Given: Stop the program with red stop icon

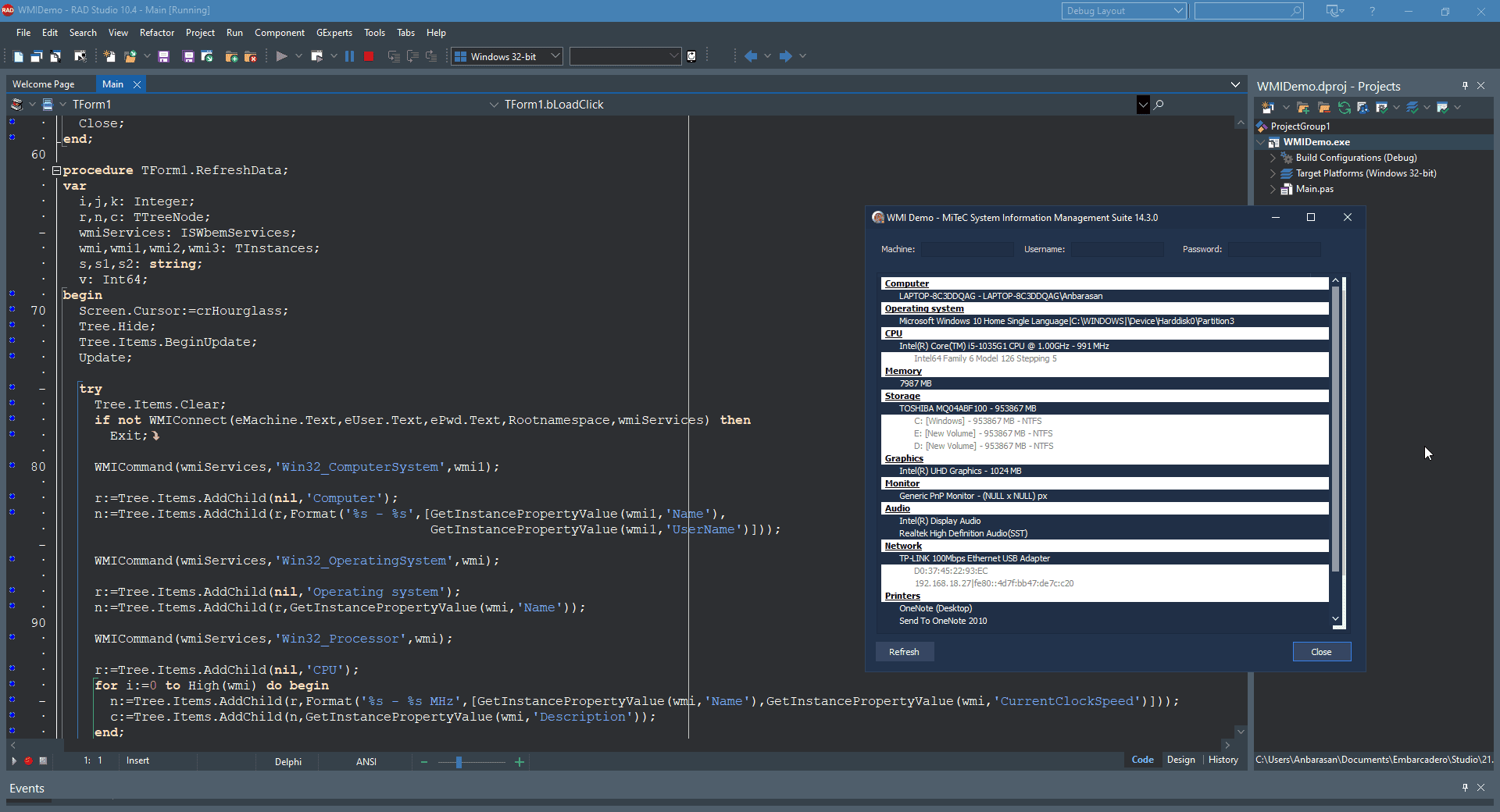Looking at the screenshot, I should (369, 56).
